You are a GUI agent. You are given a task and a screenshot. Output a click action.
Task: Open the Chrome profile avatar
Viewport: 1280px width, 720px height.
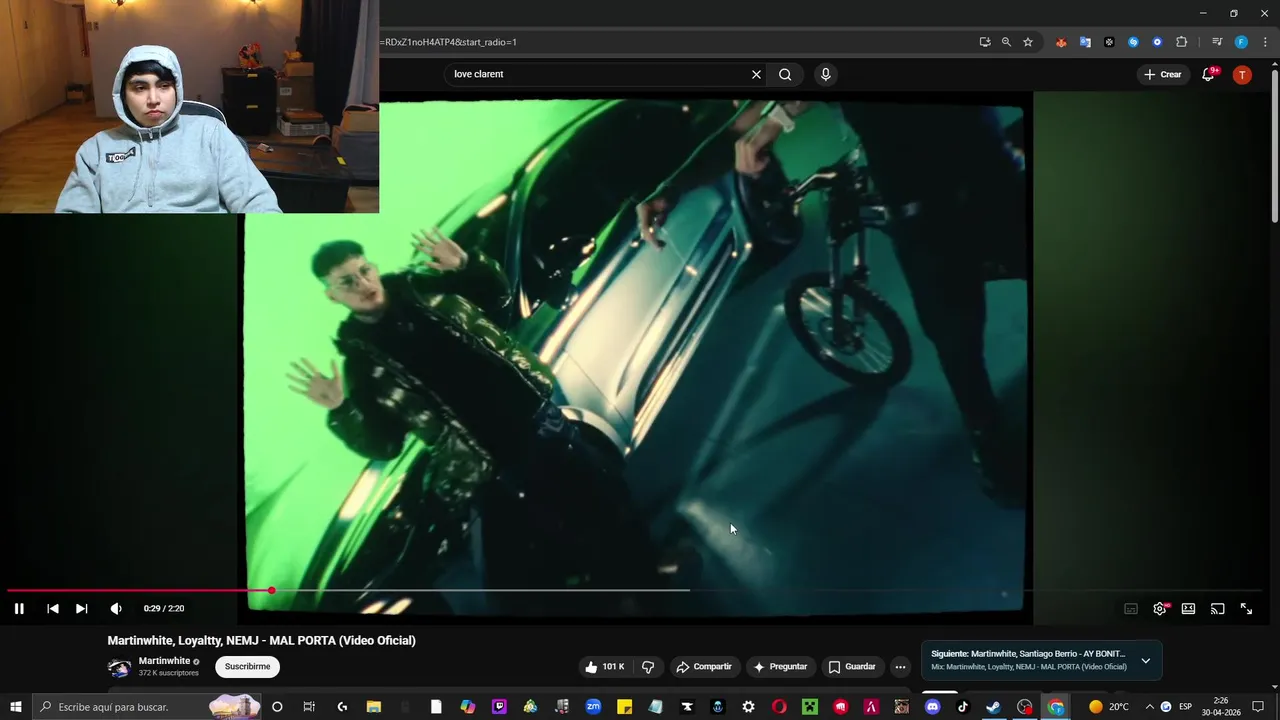click(1241, 42)
